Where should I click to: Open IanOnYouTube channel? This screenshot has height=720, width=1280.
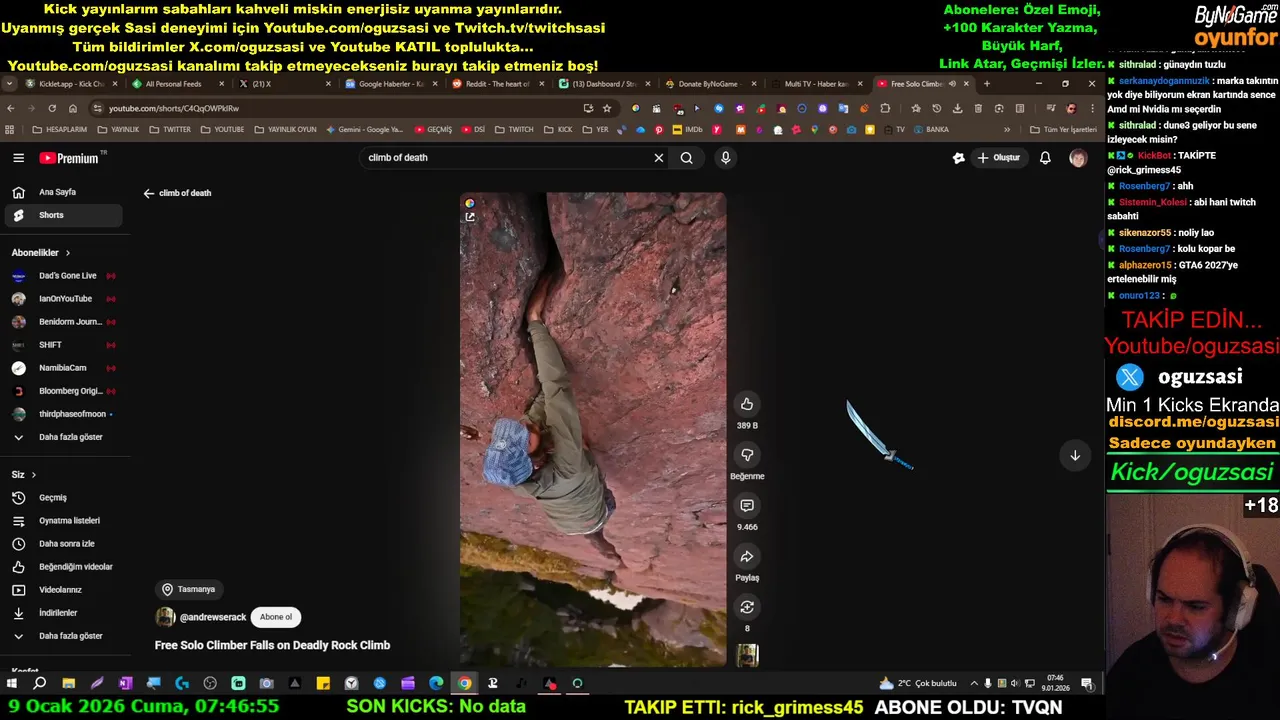[x=62, y=299]
